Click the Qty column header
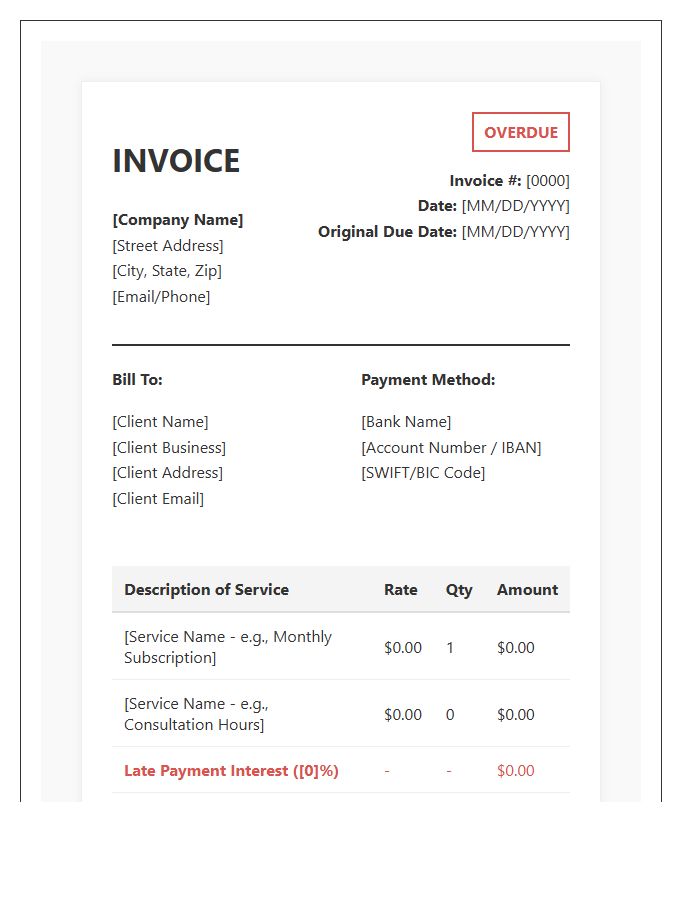 tap(459, 590)
